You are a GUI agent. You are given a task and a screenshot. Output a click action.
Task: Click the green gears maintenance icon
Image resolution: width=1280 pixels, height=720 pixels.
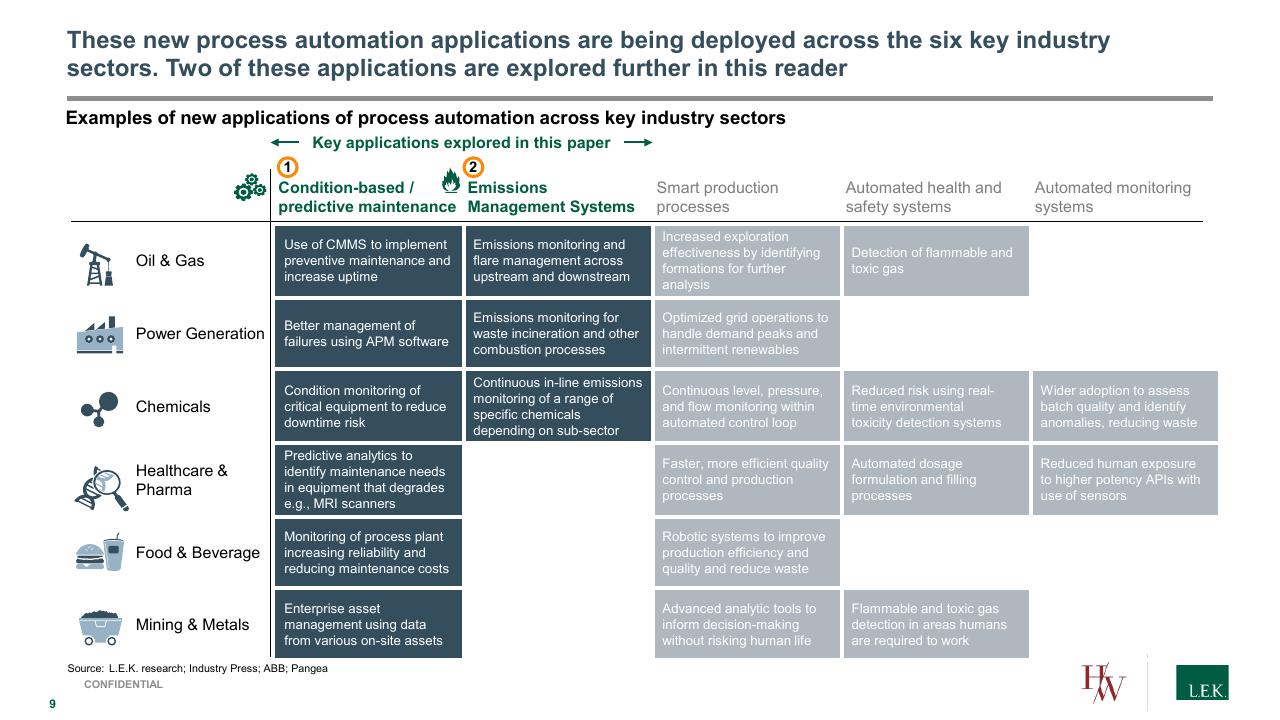[250, 187]
